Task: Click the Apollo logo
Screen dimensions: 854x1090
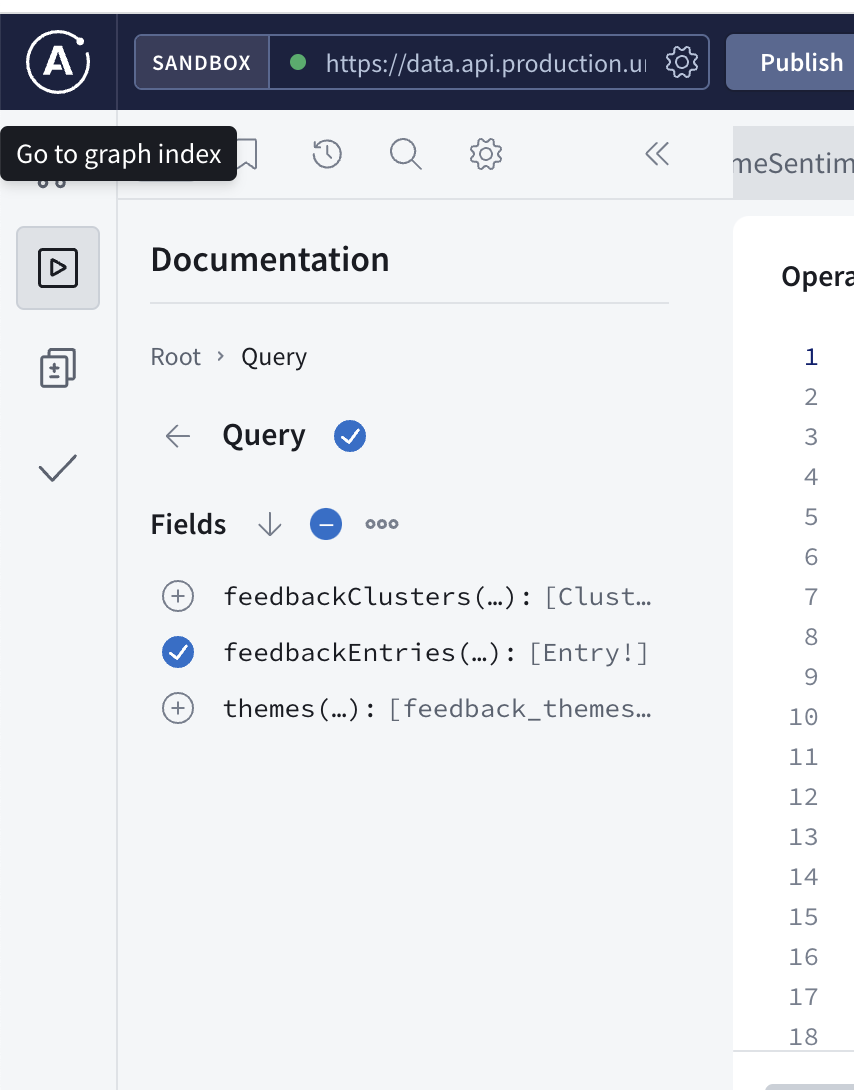Action: pyautogui.click(x=58, y=61)
